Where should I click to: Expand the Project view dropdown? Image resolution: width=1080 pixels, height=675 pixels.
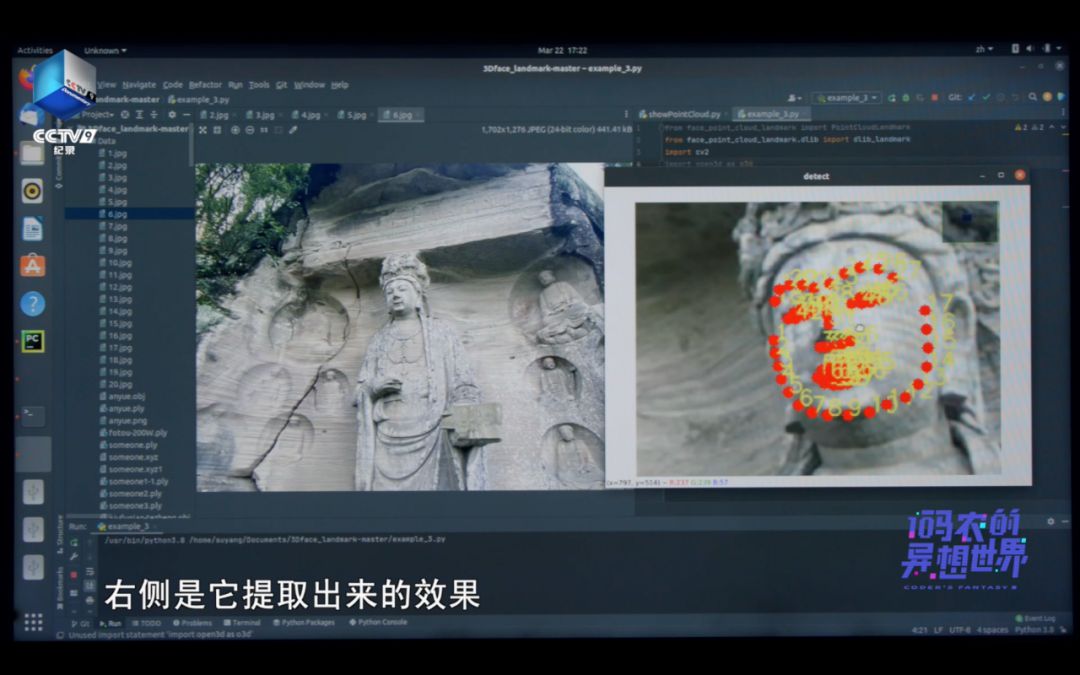pyautogui.click(x=98, y=115)
